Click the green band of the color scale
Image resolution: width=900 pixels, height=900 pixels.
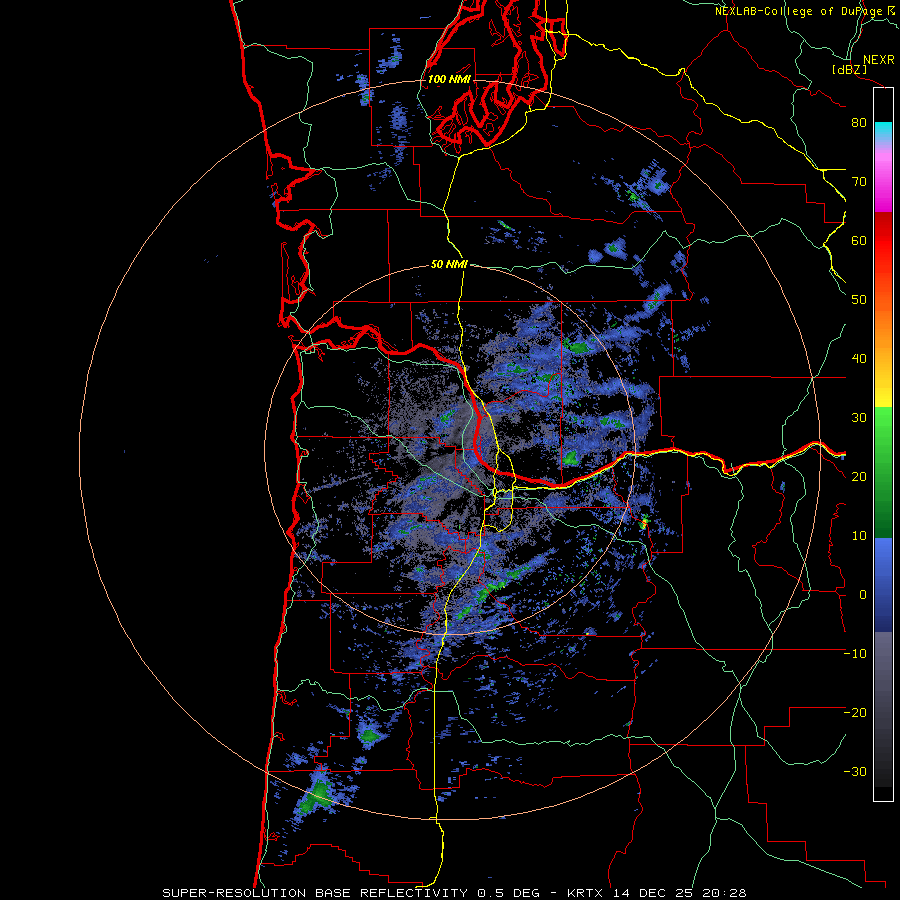[883, 472]
